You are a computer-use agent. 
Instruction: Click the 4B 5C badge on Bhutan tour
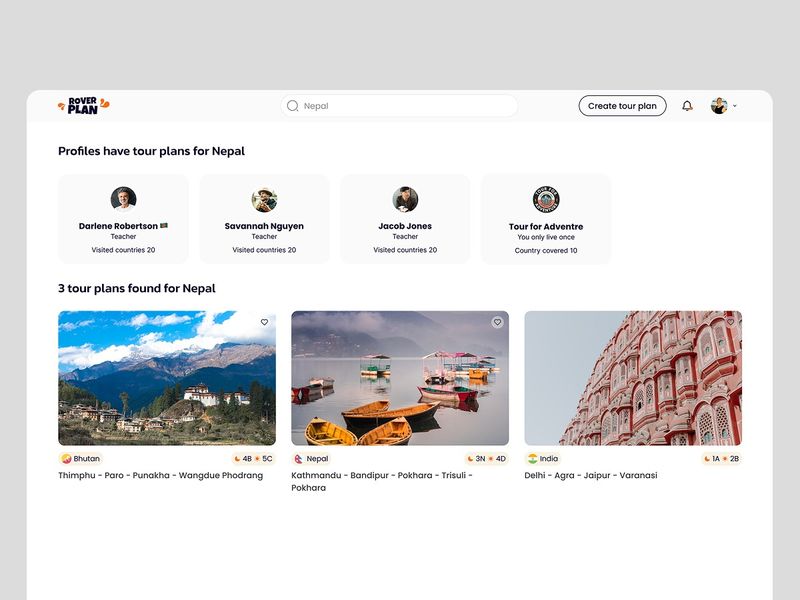251,457
